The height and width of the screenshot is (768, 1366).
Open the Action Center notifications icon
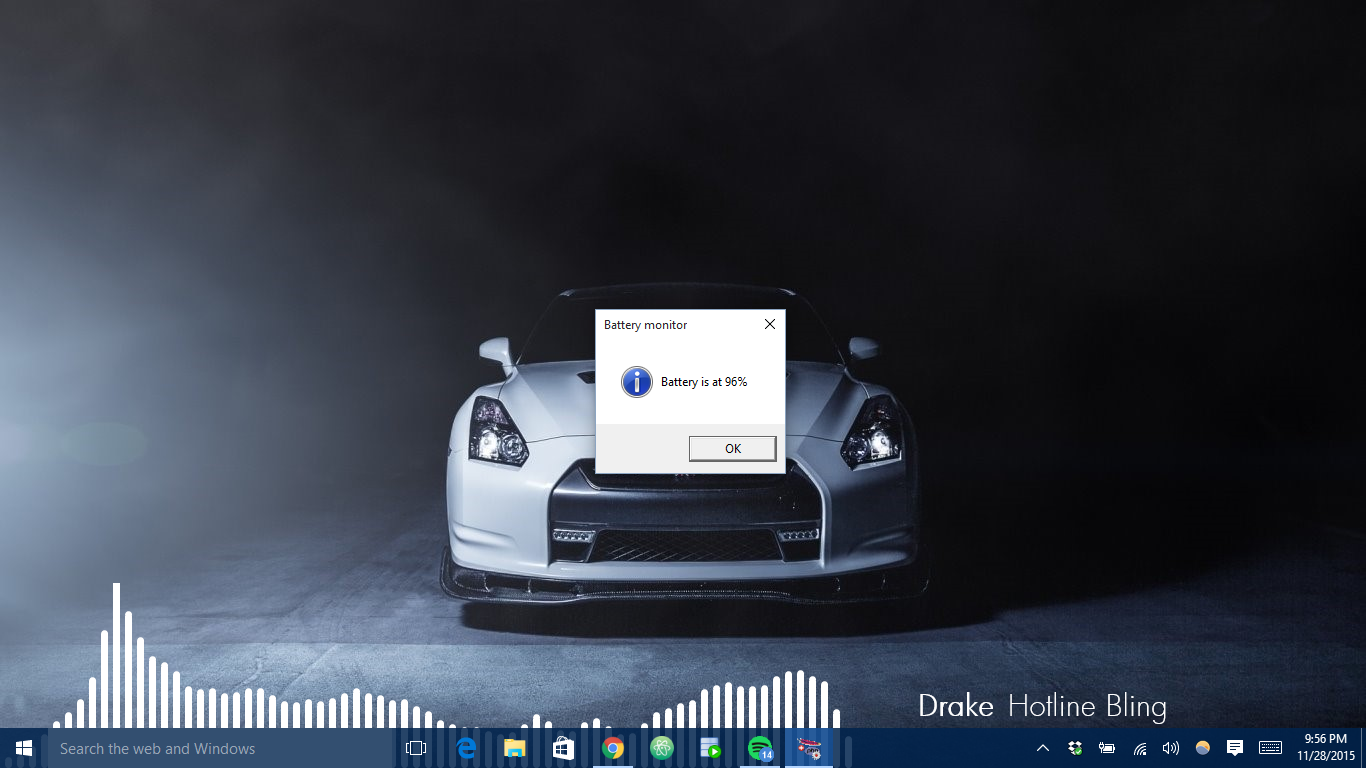point(1235,748)
